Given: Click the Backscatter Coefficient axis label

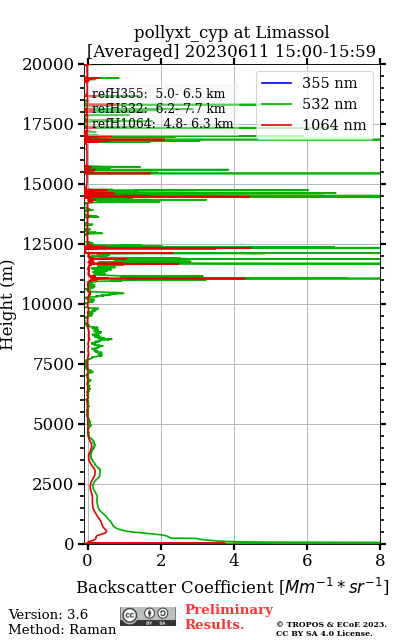Looking at the screenshot, I should 232,587.
